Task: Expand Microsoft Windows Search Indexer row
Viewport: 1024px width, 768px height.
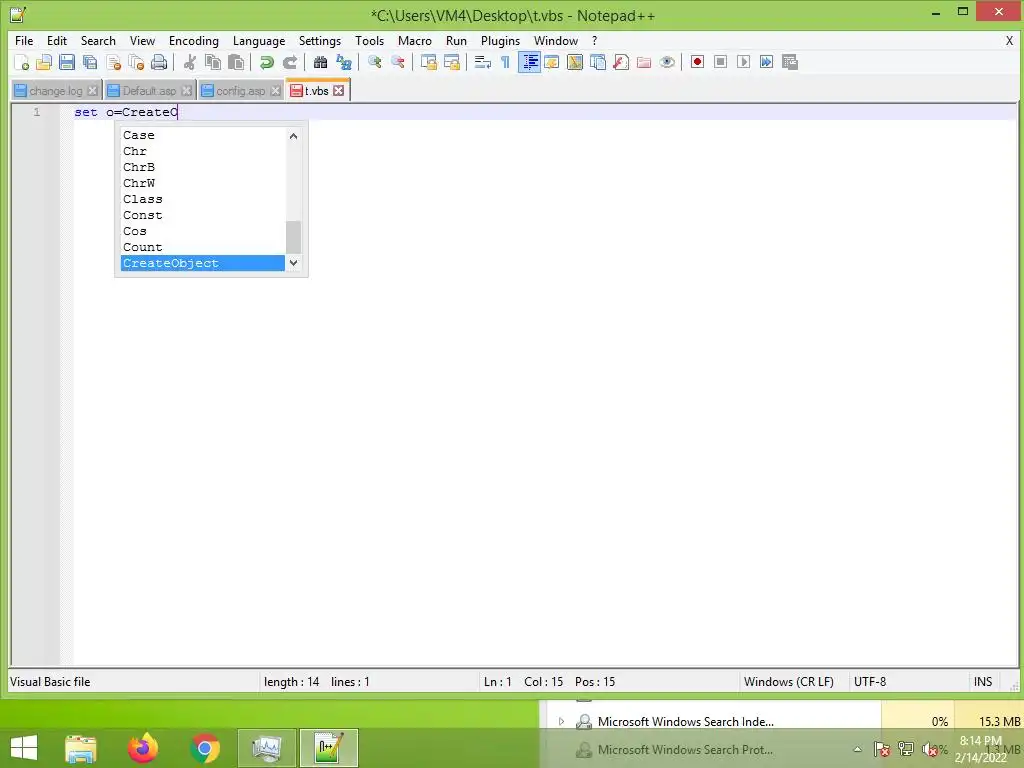Action: click(x=561, y=722)
